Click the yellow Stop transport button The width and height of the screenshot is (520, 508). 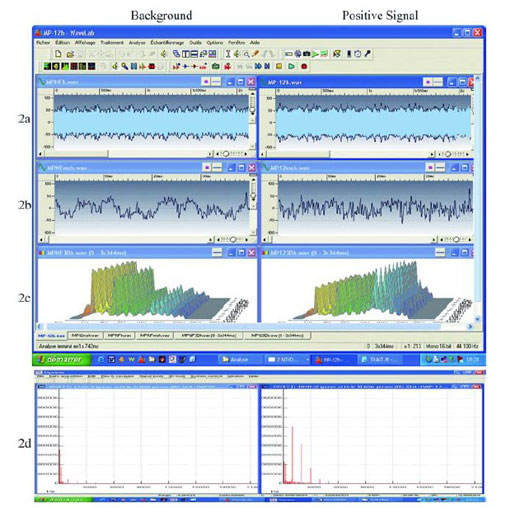point(279,66)
